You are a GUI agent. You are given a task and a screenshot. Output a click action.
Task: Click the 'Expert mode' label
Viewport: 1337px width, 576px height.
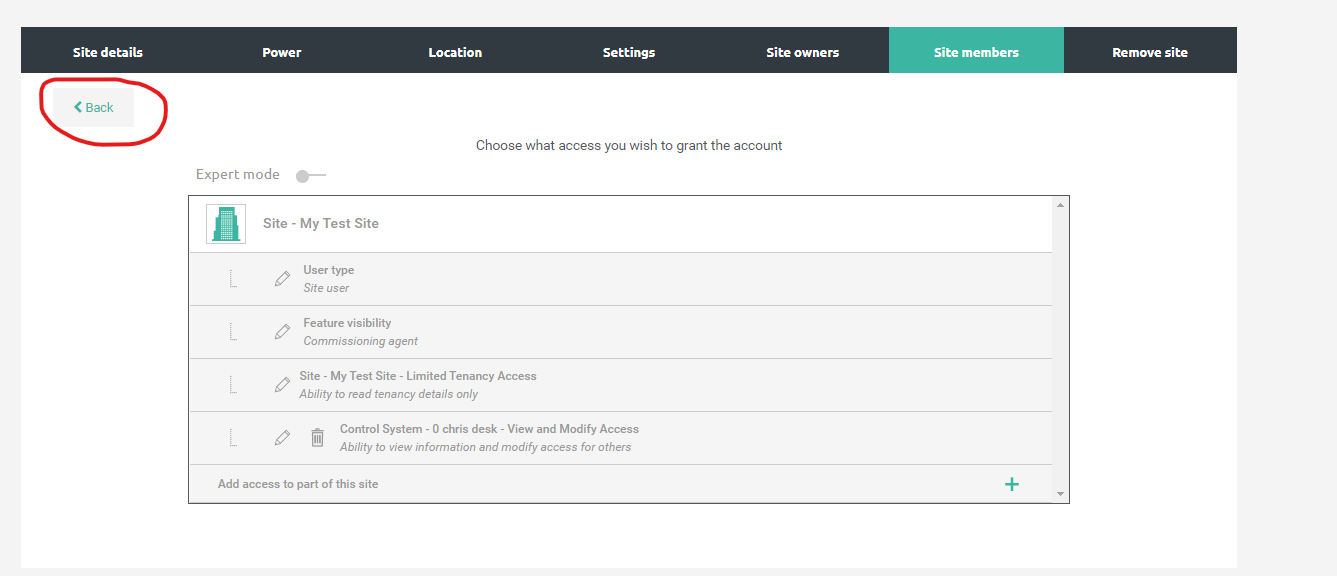238,174
